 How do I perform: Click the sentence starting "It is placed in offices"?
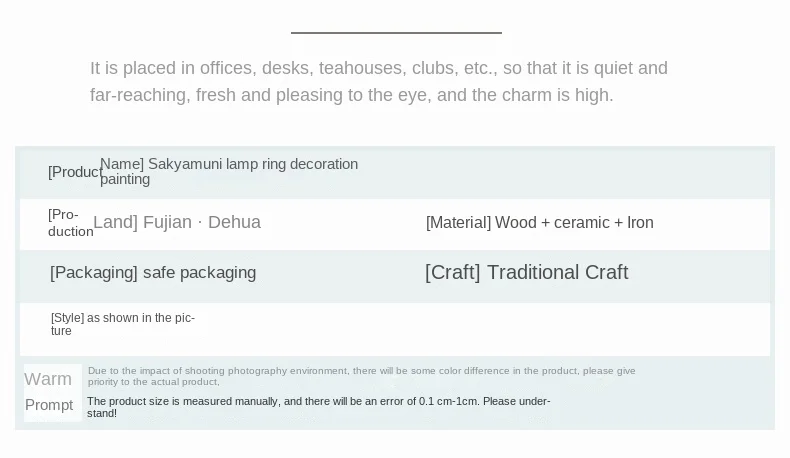coord(378,68)
